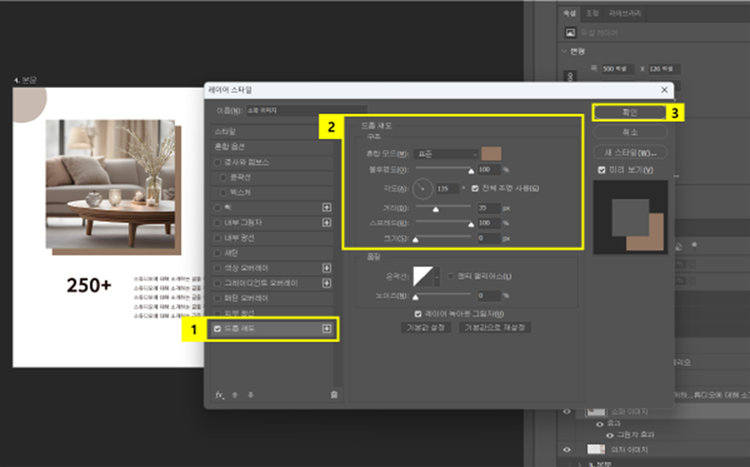Image resolution: width=750 pixels, height=467 pixels.
Task: Click the angle dial for drop shadow
Action: (x=422, y=189)
